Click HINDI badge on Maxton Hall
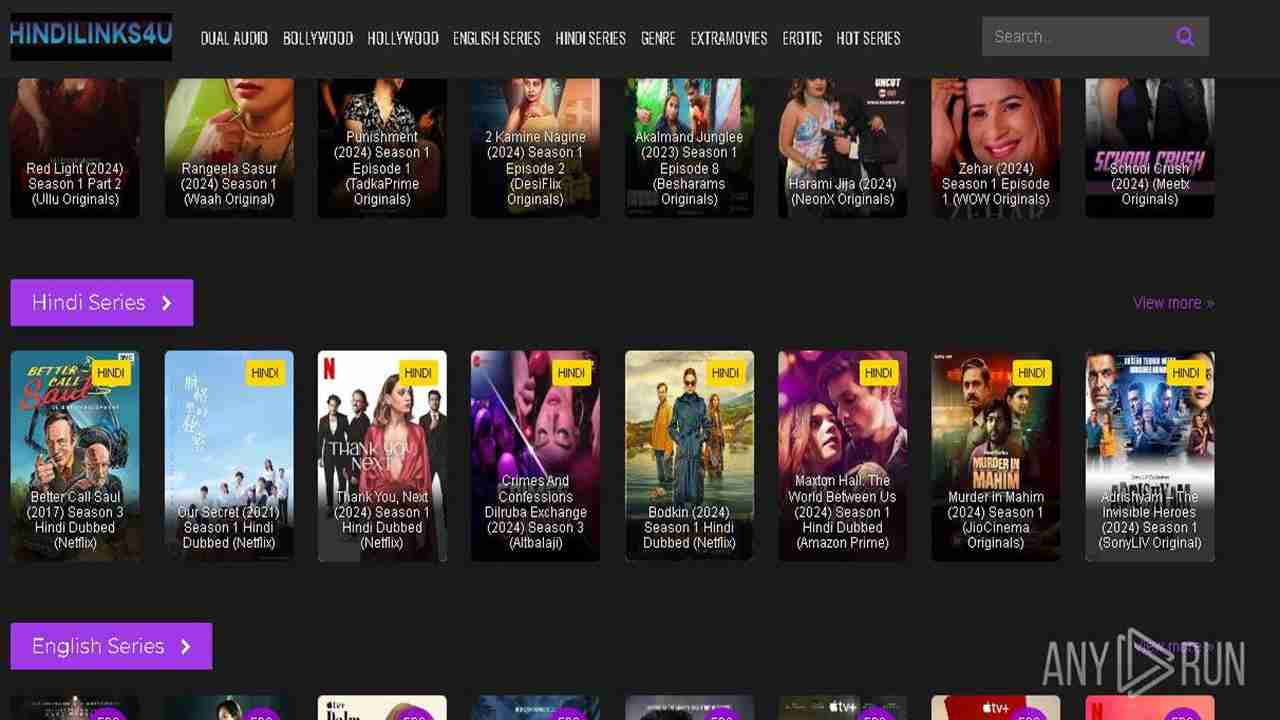The image size is (1280, 720). [879, 373]
